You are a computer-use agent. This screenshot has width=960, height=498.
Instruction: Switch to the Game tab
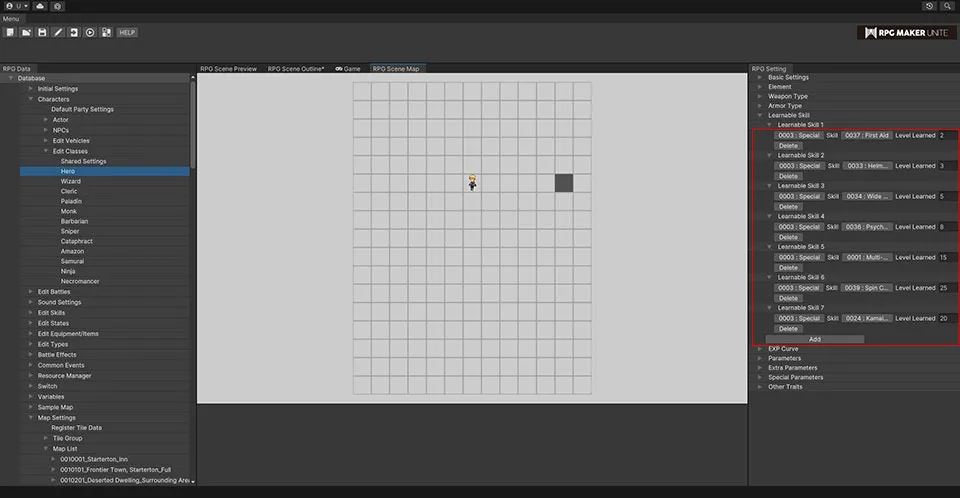[x=347, y=69]
